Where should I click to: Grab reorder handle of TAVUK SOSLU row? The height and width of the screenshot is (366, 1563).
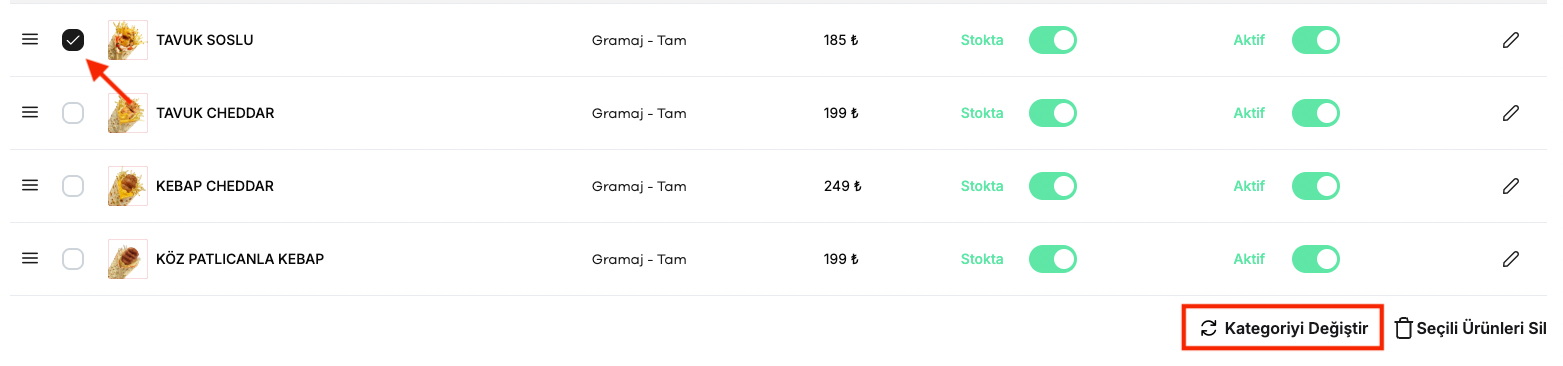(x=30, y=40)
